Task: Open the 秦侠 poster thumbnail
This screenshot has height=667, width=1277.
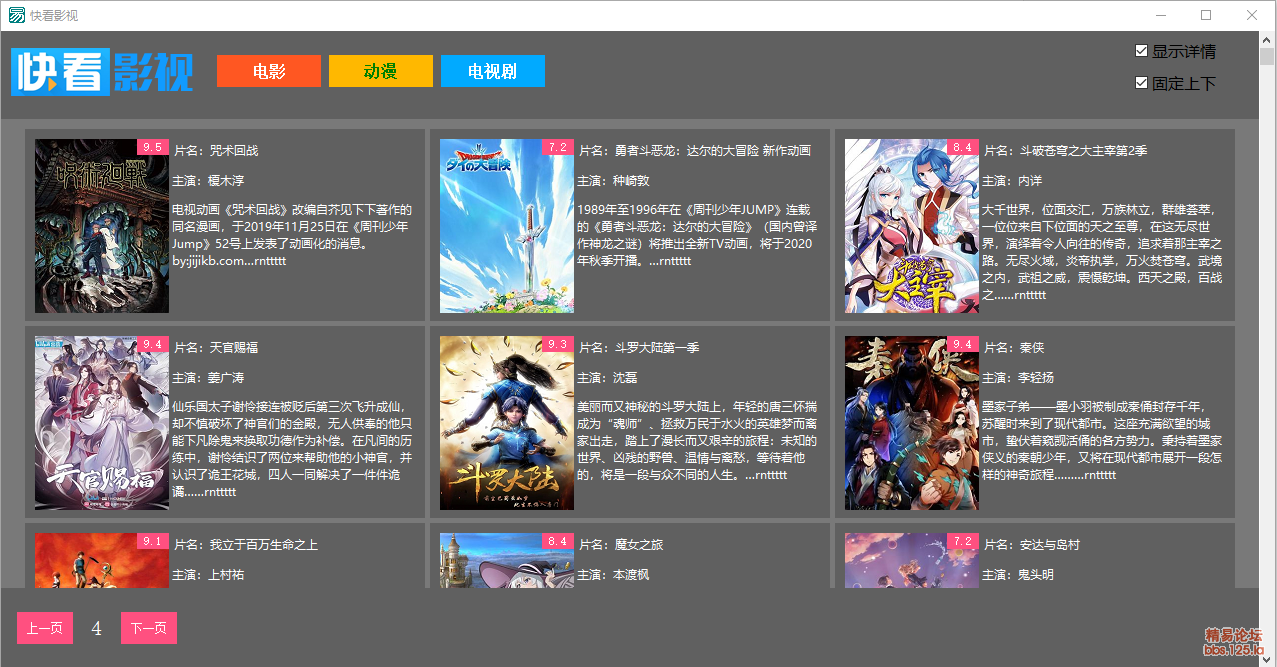Action: click(x=912, y=423)
